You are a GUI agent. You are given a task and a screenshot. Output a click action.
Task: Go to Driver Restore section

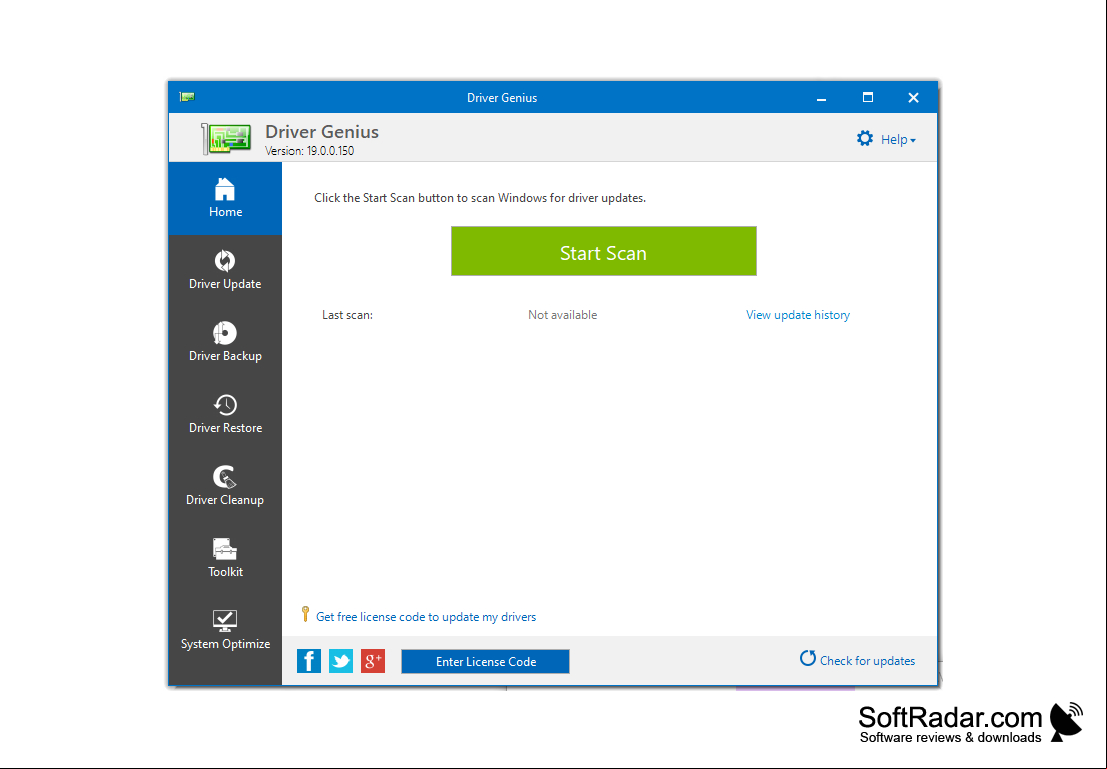(x=225, y=415)
